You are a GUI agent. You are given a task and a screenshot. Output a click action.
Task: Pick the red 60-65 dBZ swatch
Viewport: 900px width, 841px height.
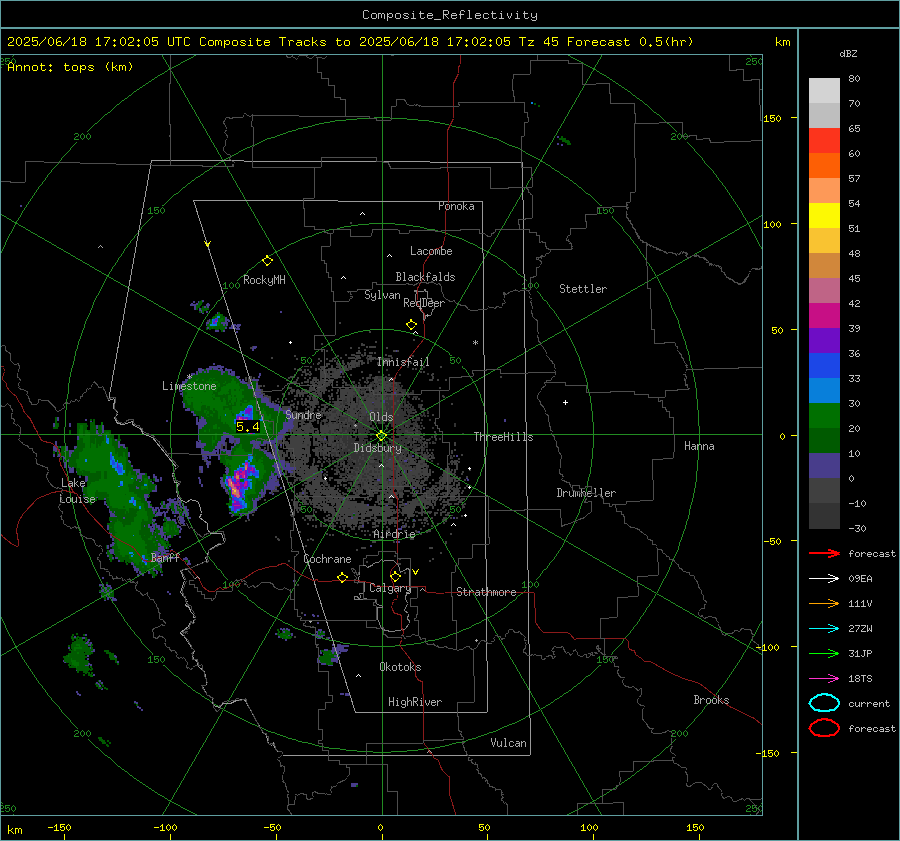[824, 141]
